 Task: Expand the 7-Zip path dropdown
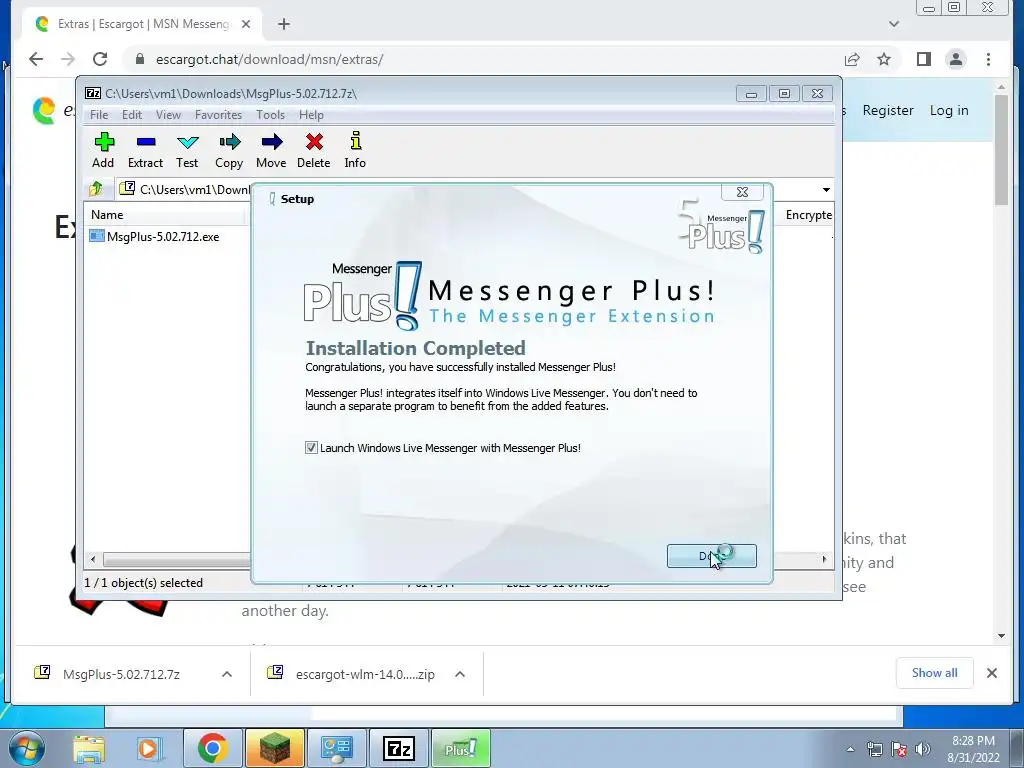click(x=826, y=189)
